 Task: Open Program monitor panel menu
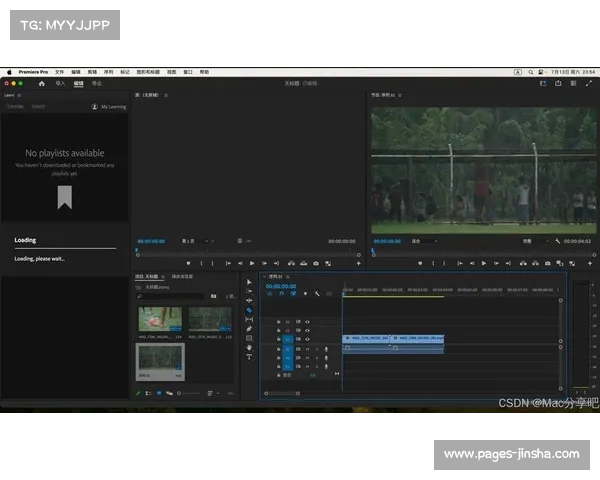point(400,95)
